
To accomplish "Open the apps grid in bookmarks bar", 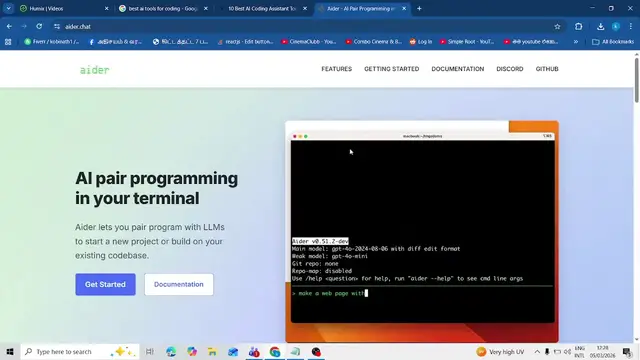I will coord(8,42).
